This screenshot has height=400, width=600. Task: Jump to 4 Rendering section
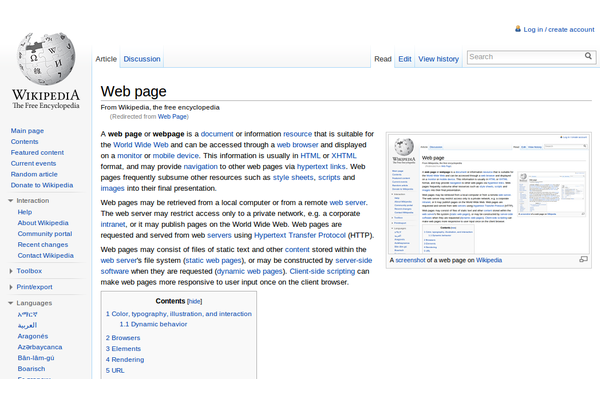coord(125,360)
